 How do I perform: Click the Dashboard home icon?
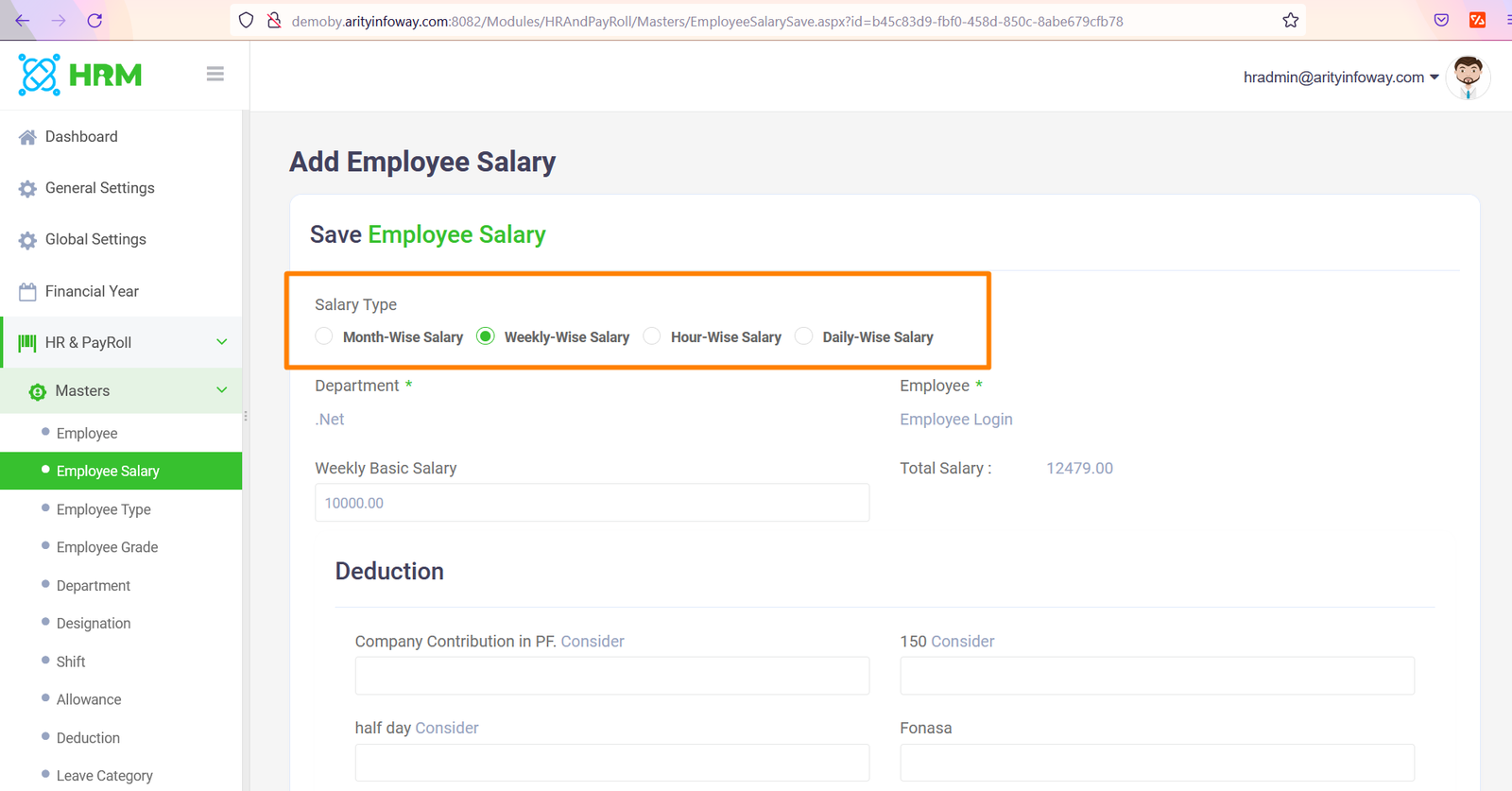27,137
